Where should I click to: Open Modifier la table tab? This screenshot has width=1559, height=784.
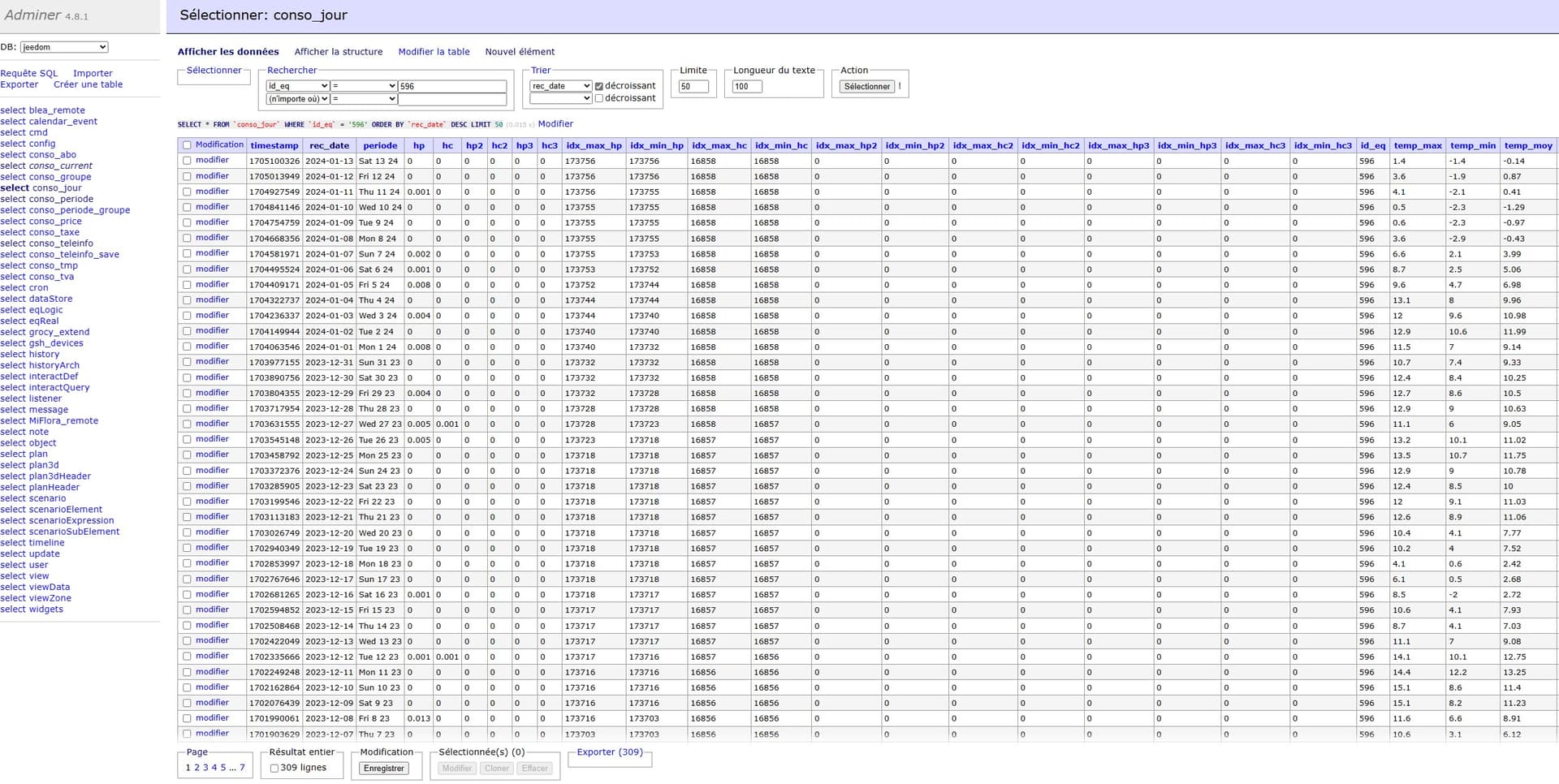434,52
